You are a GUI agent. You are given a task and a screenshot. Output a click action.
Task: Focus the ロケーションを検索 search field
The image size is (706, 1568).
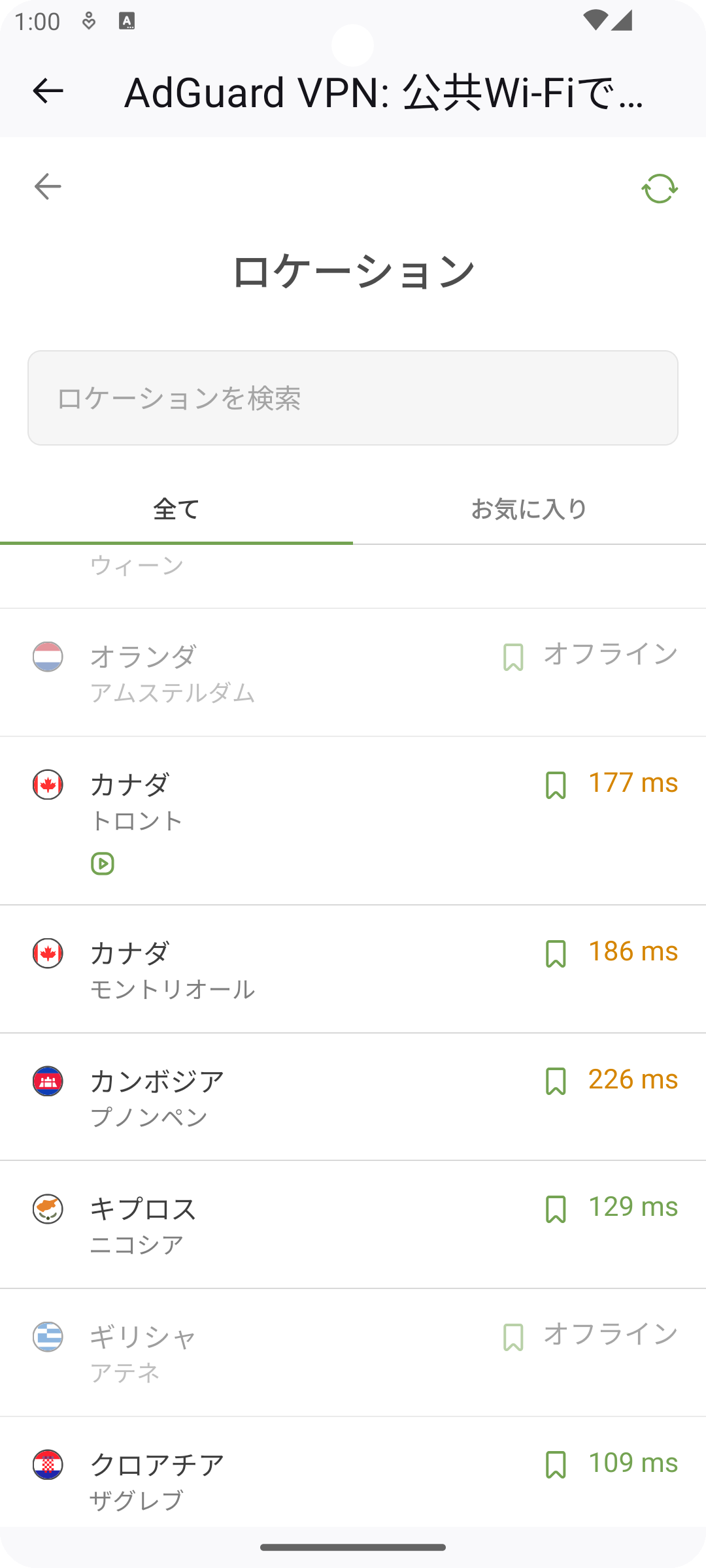coord(353,398)
